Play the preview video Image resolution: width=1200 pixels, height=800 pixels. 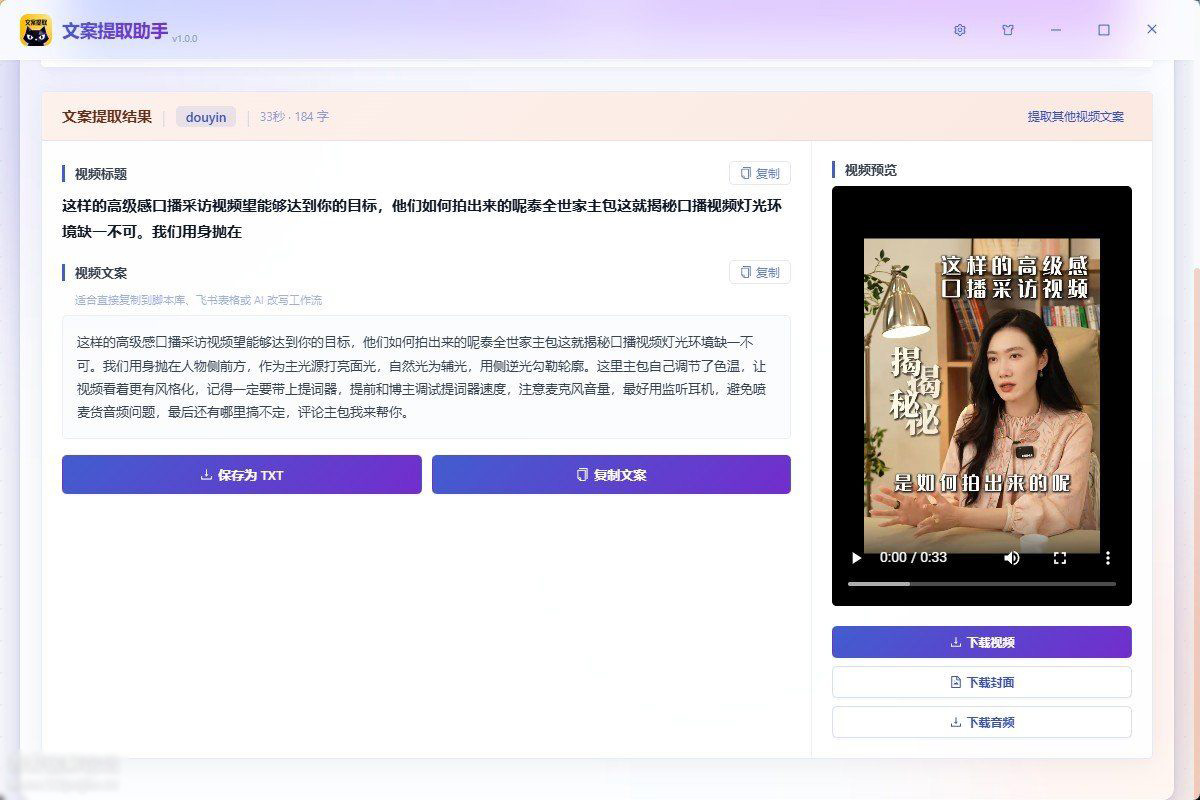click(856, 557)
